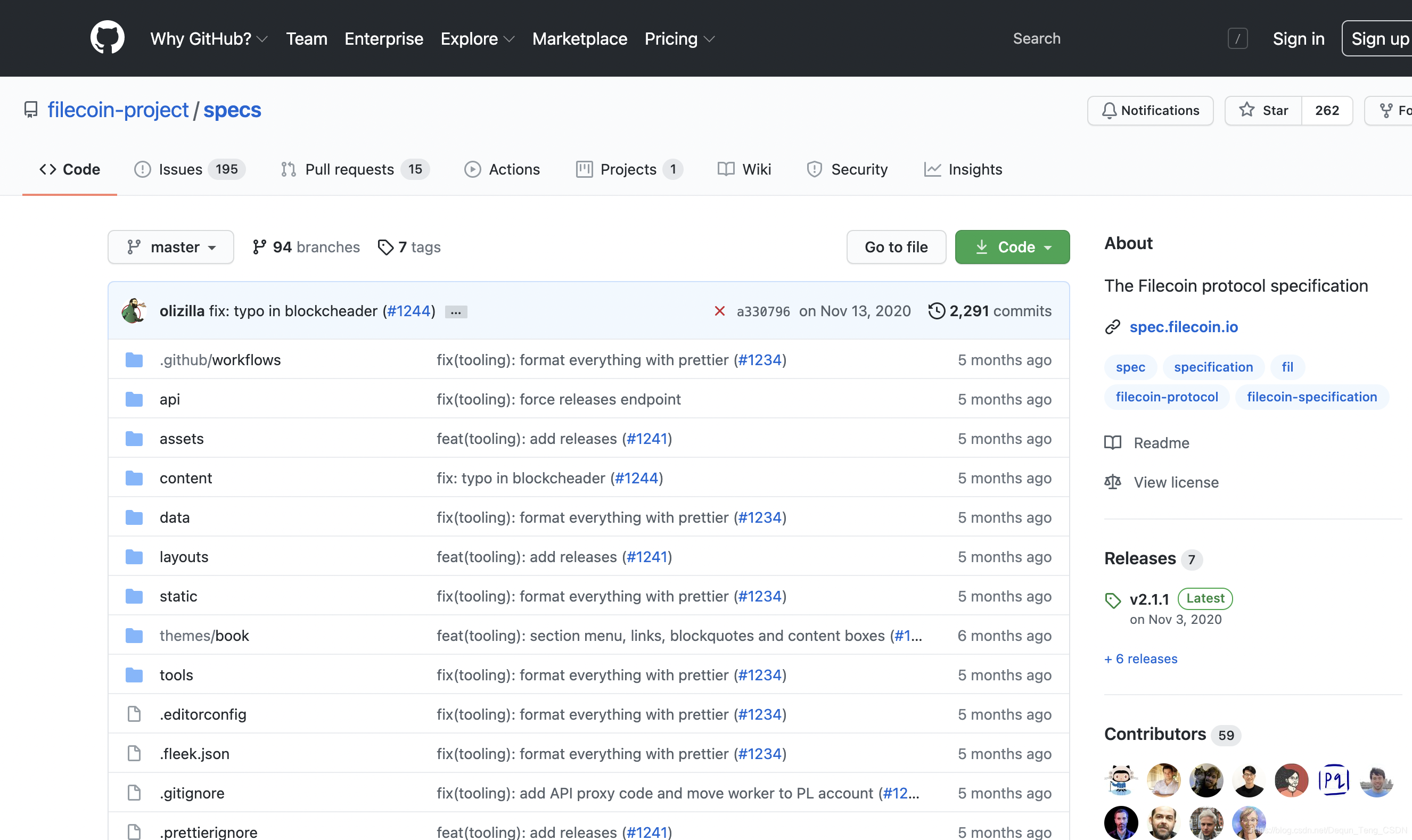
Task: Click Team in the top navigation
Action: tap(306, 38)
